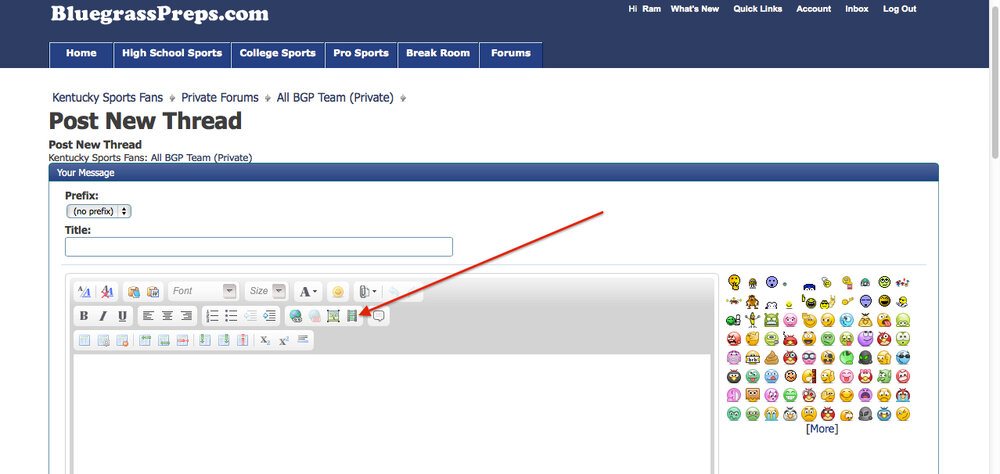Click Log Out

(x=900, y=9)
